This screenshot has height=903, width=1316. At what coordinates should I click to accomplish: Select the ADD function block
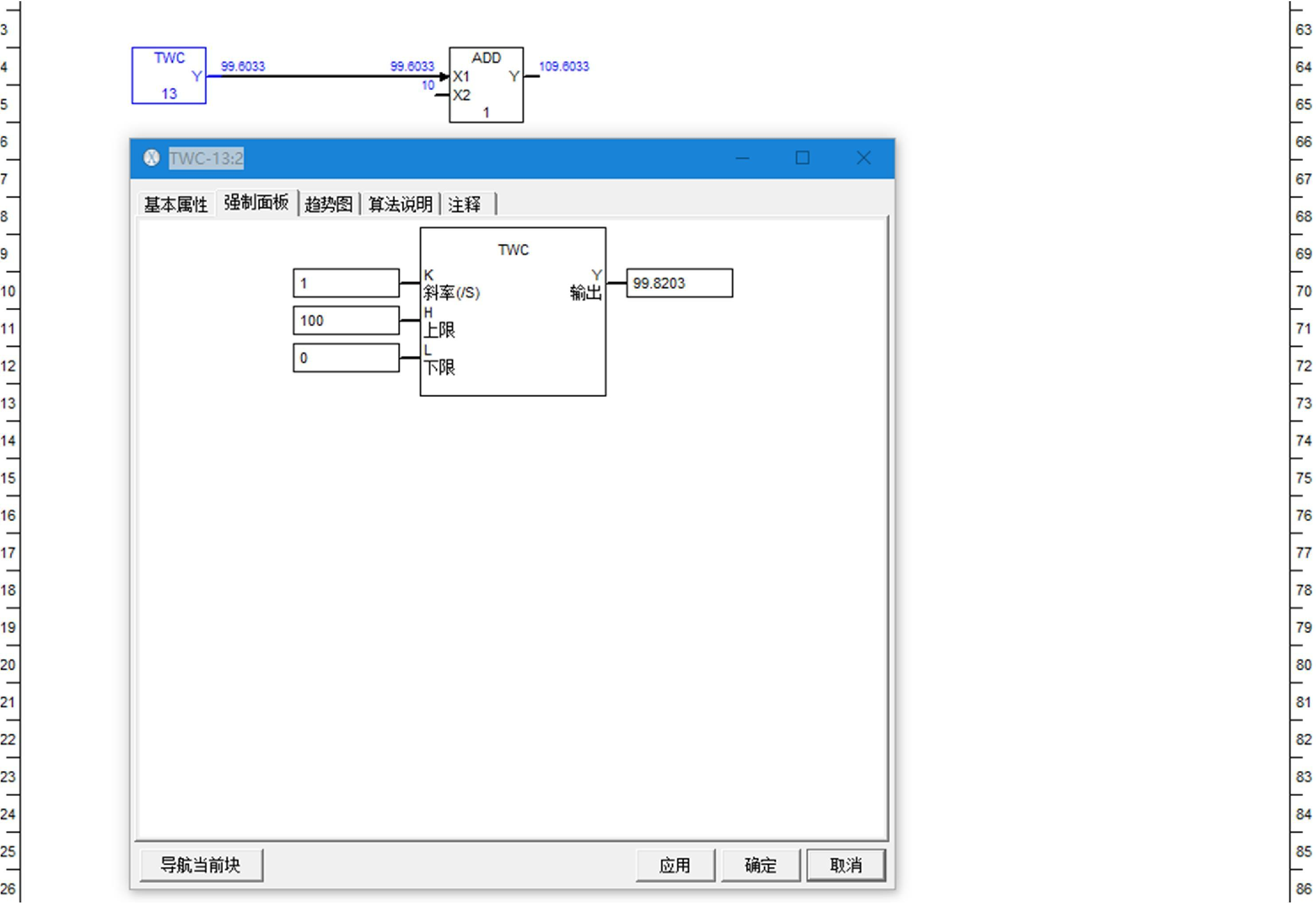click(486, 85)
